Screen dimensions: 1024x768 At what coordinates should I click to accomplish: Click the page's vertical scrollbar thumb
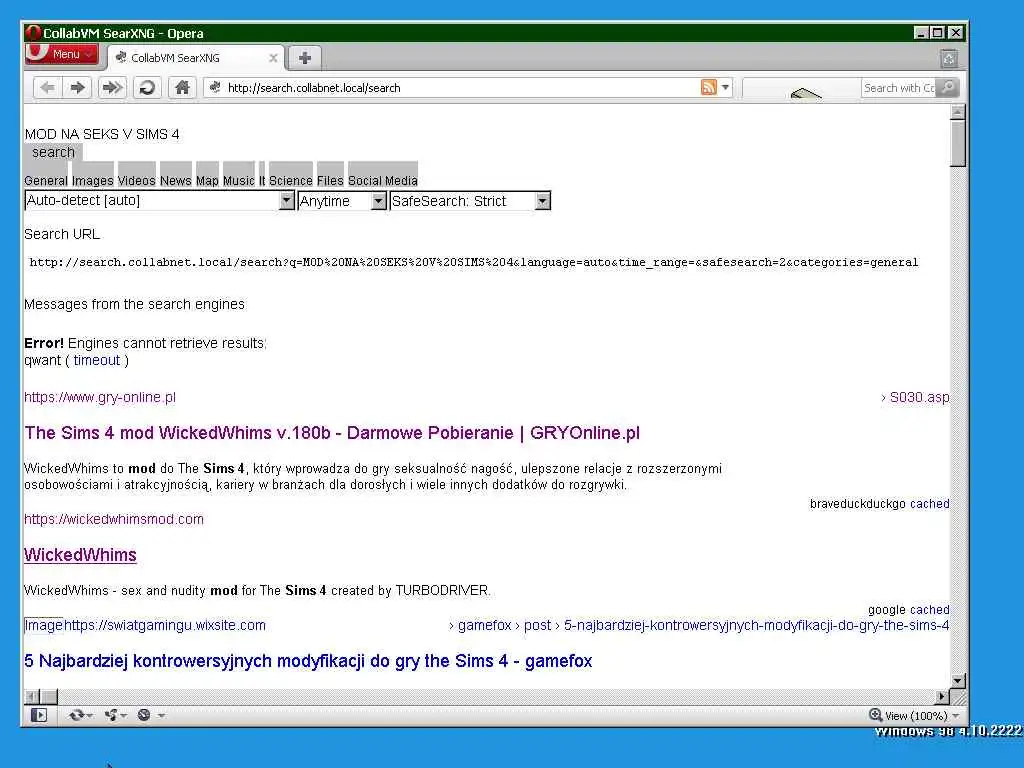(957, 144)
